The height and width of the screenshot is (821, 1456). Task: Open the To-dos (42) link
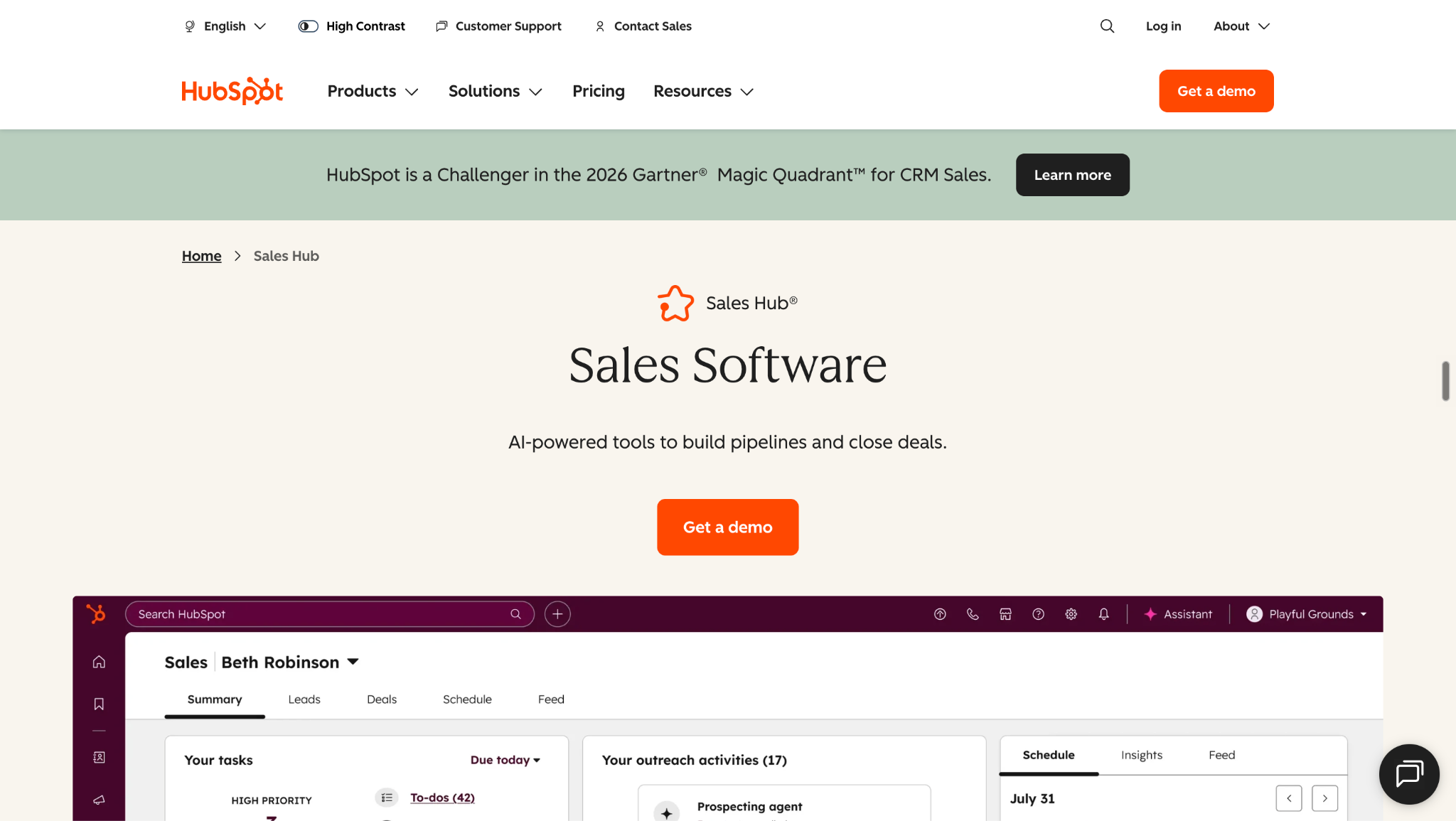442,798
